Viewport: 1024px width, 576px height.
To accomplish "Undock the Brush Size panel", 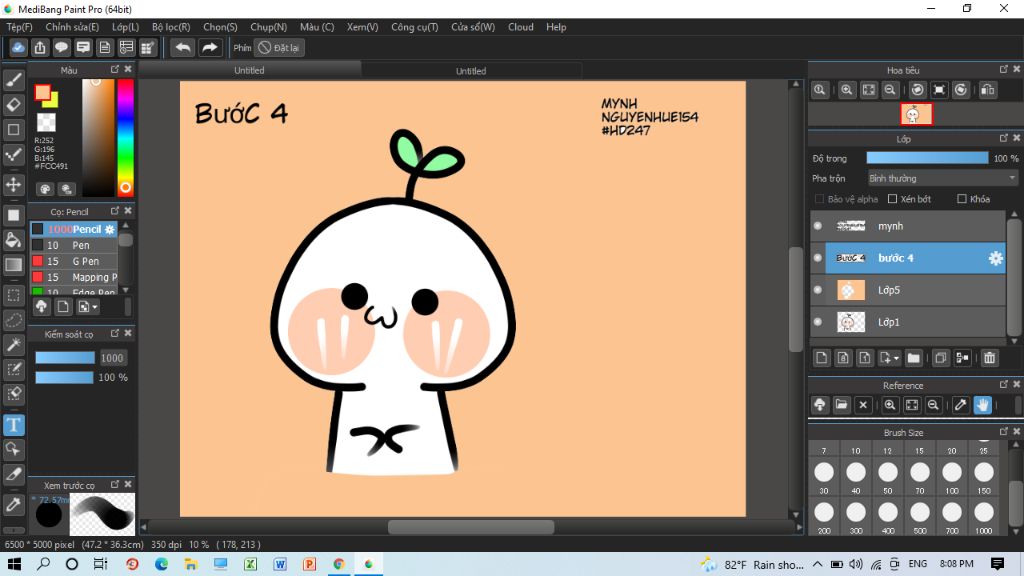I will [1004, 432].
